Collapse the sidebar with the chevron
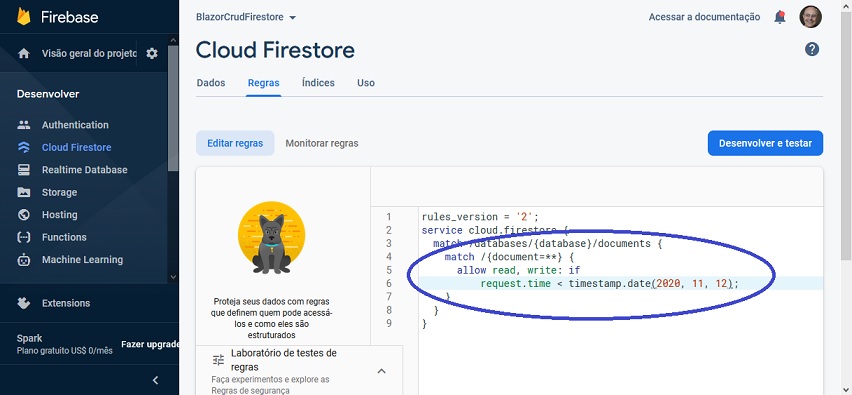Viewport: 852px width, 395px height. point(155,380)
